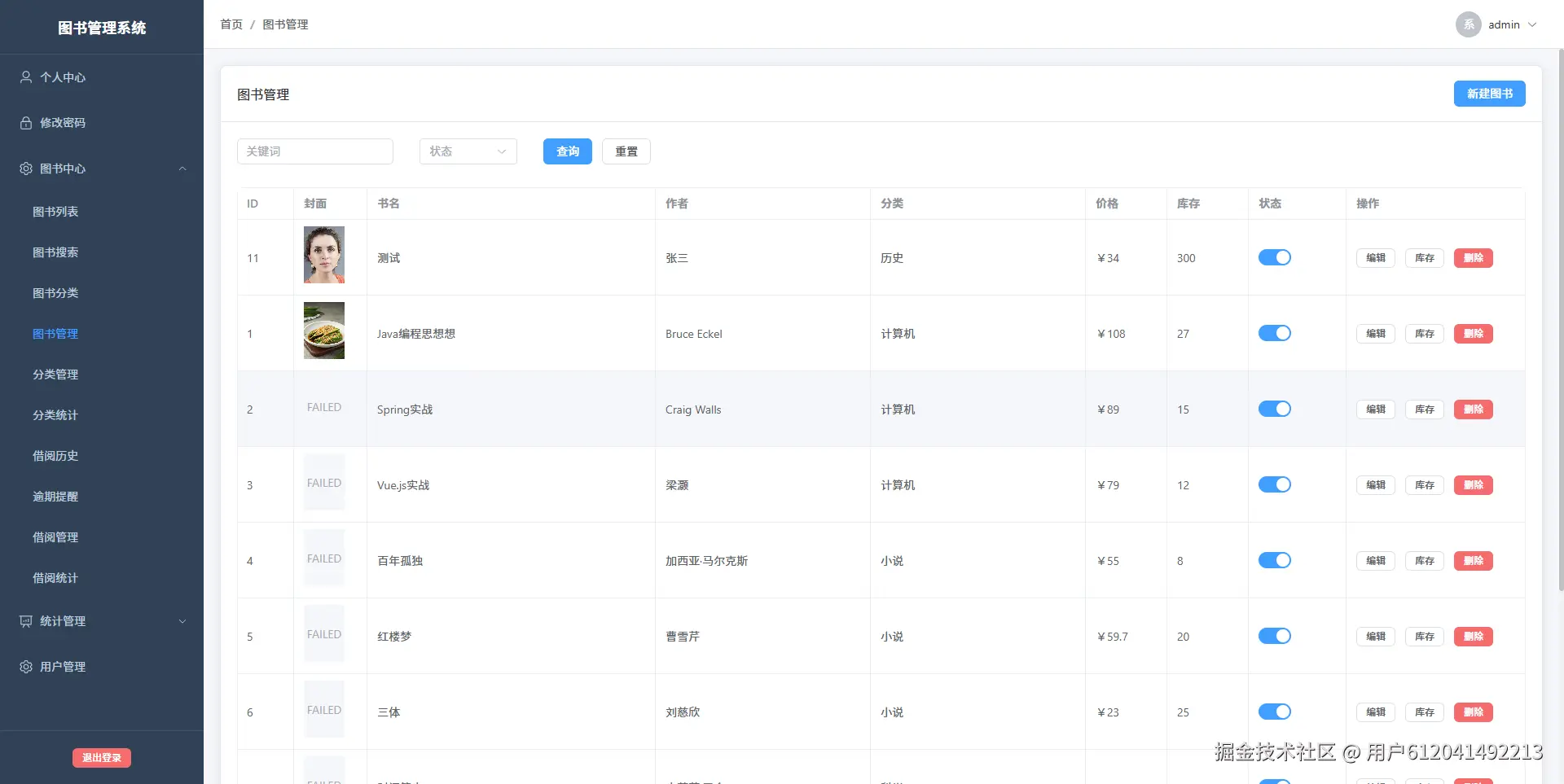Open 分类管理 in the sidebar

tap(55, 374)
